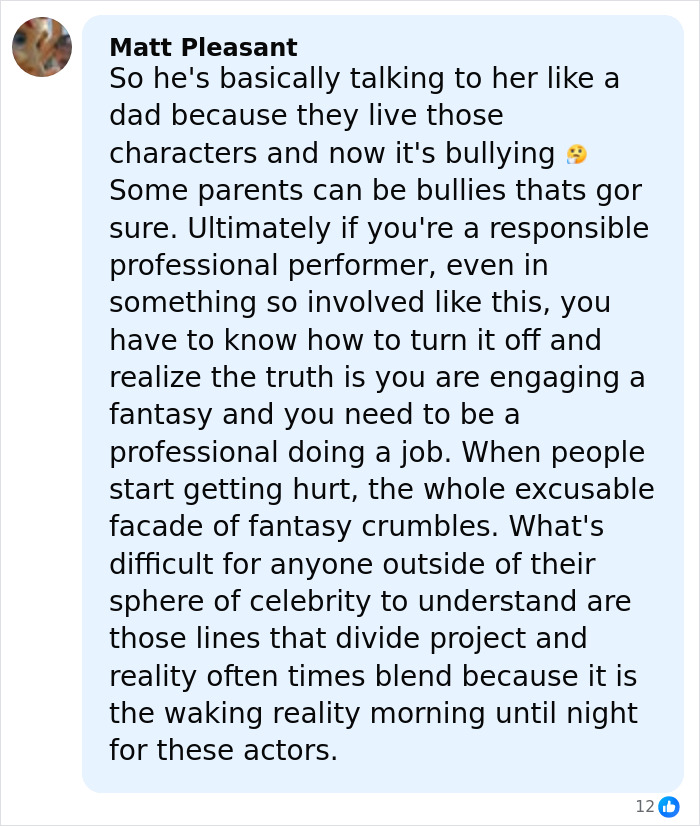The height and width of the screenshot is (826, 700).
Task: Click the circular avatar next to the comment
Action: point(41,47)
